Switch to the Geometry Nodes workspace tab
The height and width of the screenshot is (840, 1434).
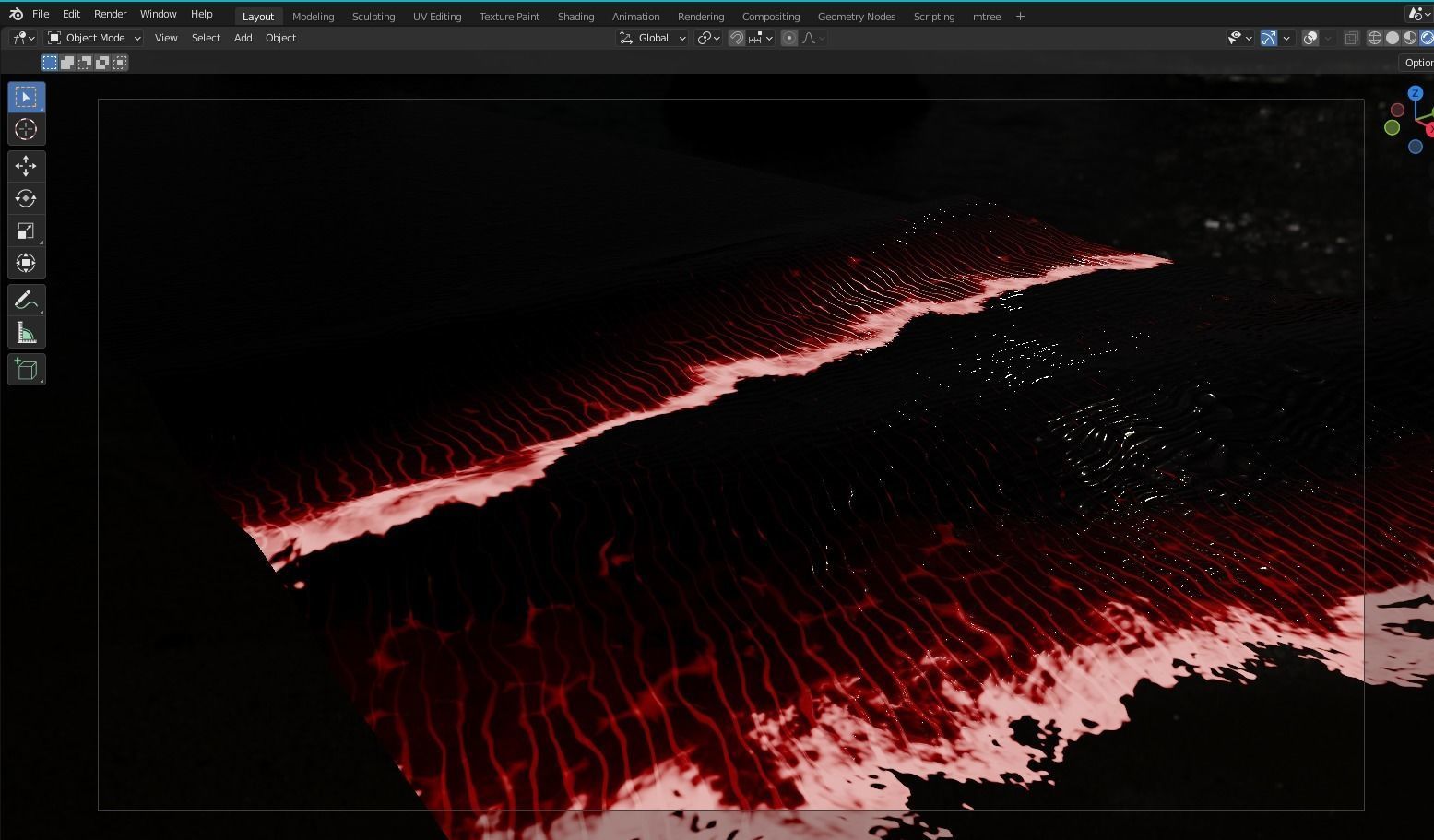[857, 17]
